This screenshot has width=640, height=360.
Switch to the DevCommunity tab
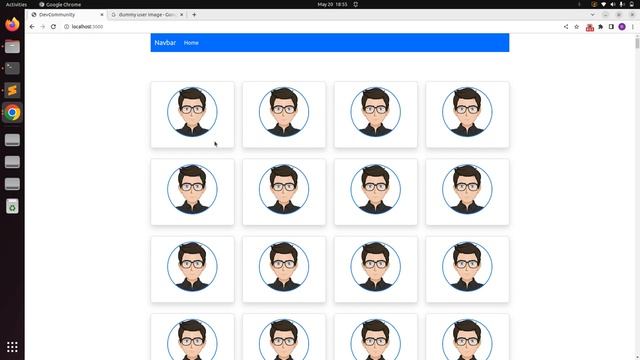[67, 15]
